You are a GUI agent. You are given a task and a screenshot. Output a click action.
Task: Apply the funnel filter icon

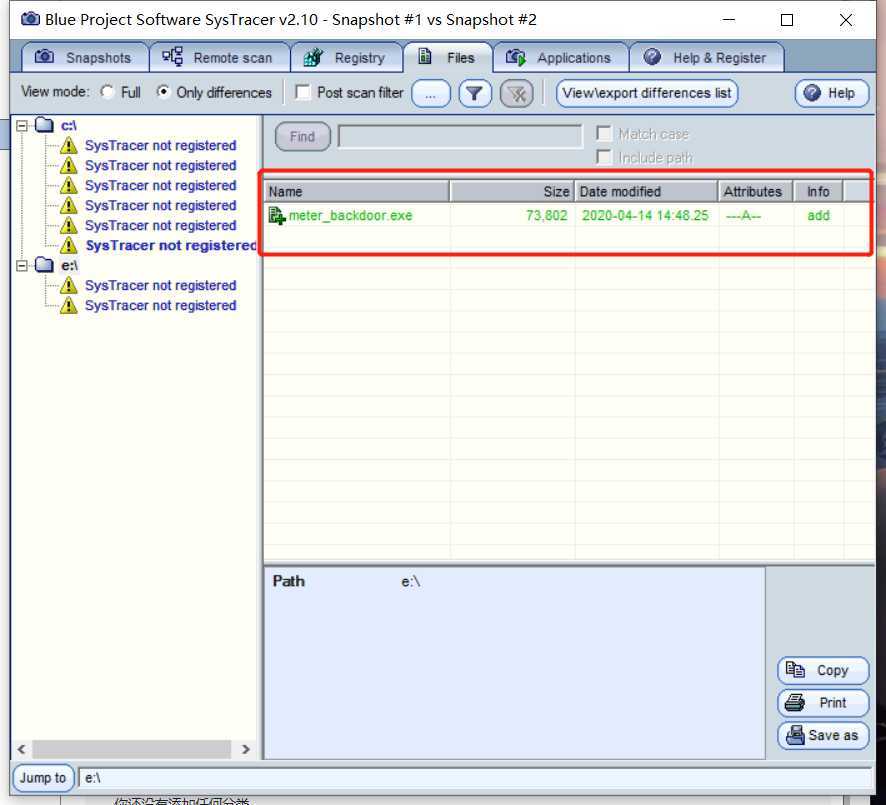475,93
